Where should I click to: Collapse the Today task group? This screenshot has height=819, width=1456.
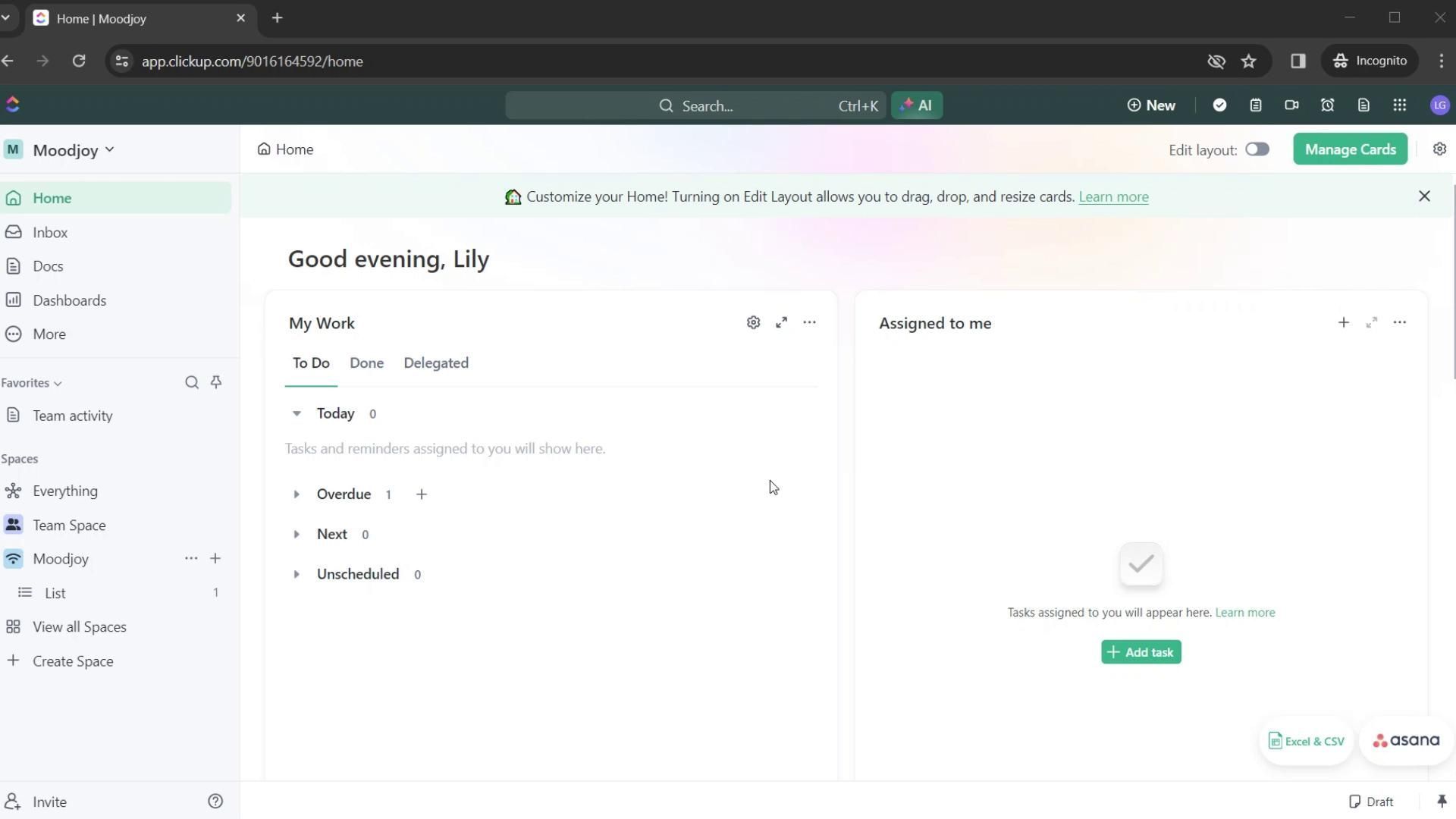[297, 414]
